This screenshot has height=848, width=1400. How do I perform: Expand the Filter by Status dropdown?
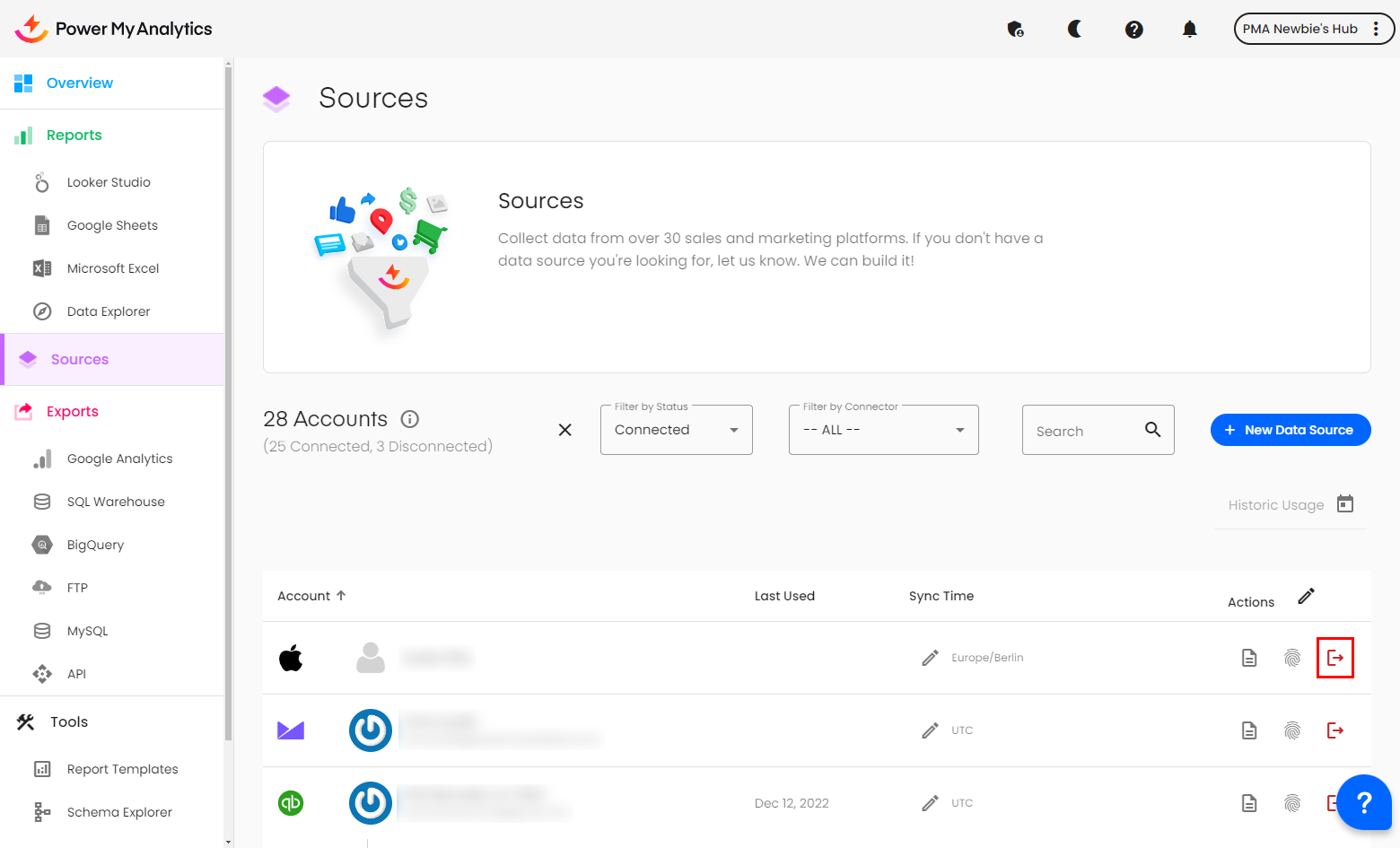676,430
